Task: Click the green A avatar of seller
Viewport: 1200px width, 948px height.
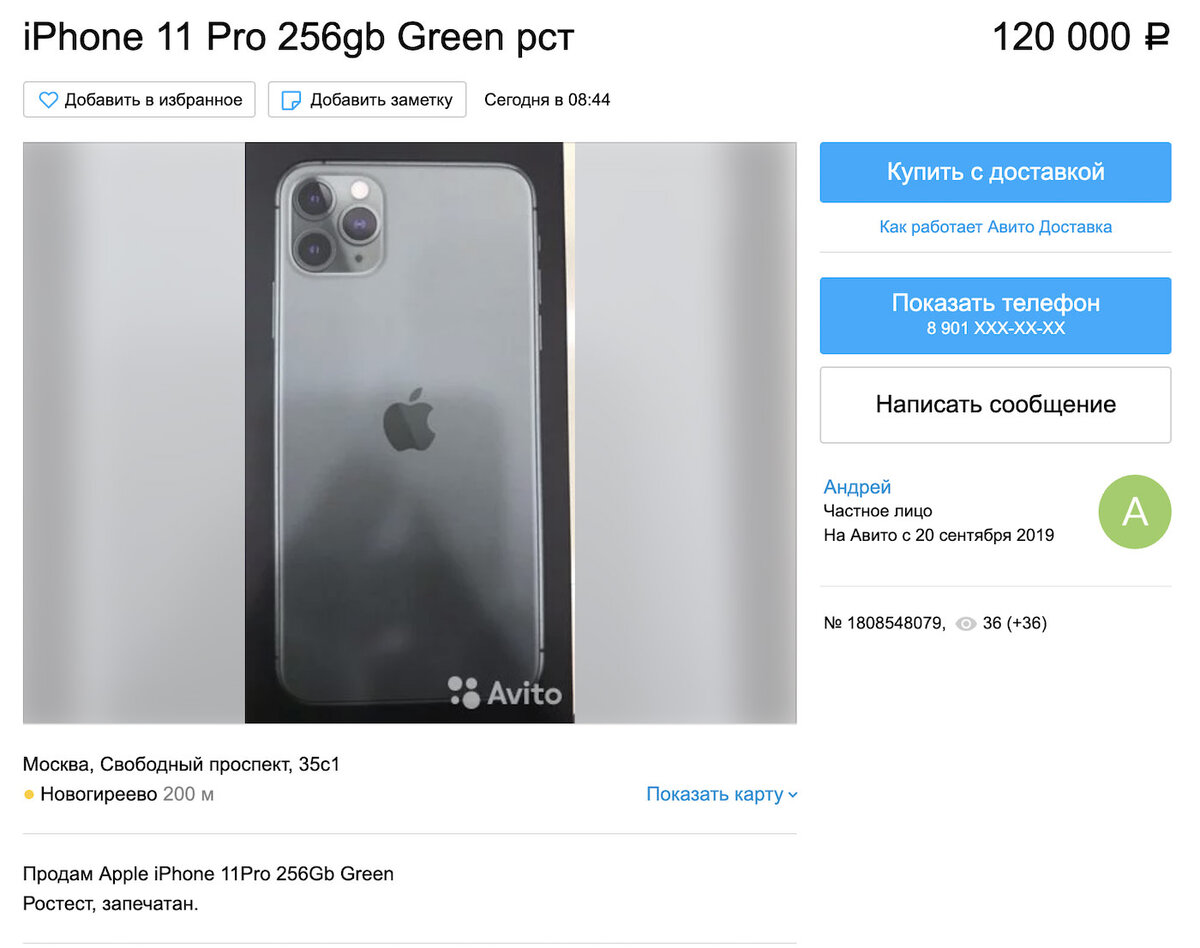Action: click(x=1134, y=512)
